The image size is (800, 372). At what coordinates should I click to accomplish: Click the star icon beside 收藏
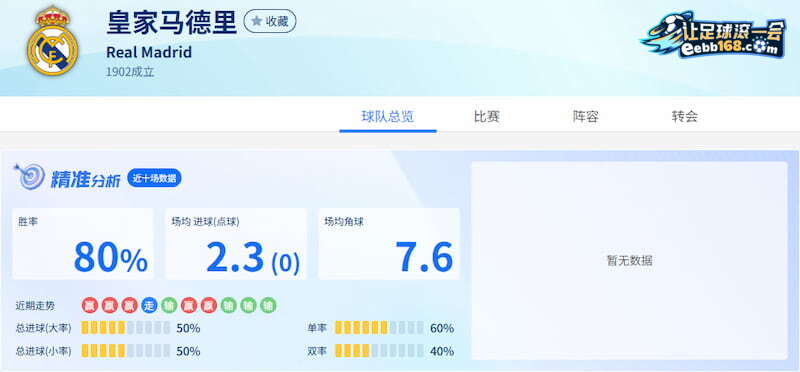(x=257, y=21)
